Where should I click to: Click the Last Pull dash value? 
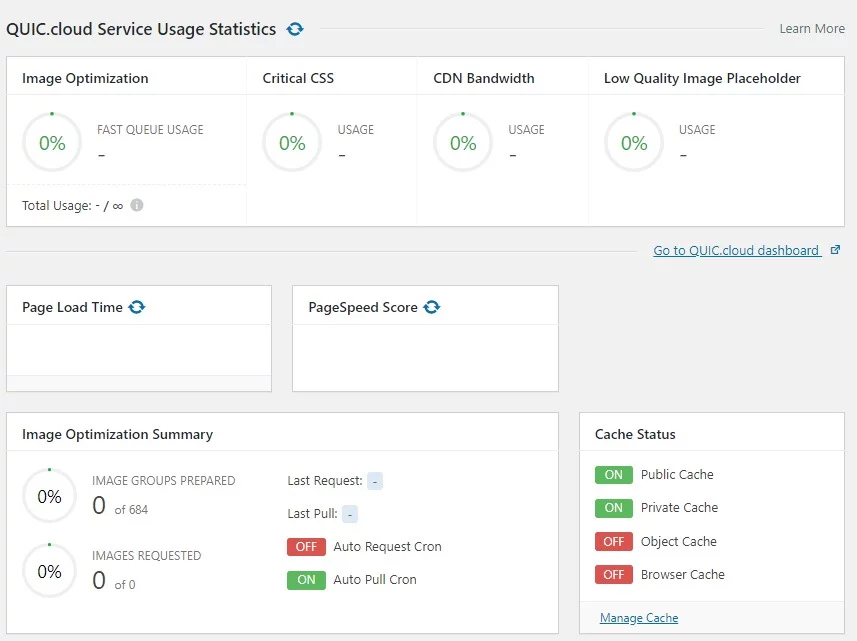(x=350, y=514)
